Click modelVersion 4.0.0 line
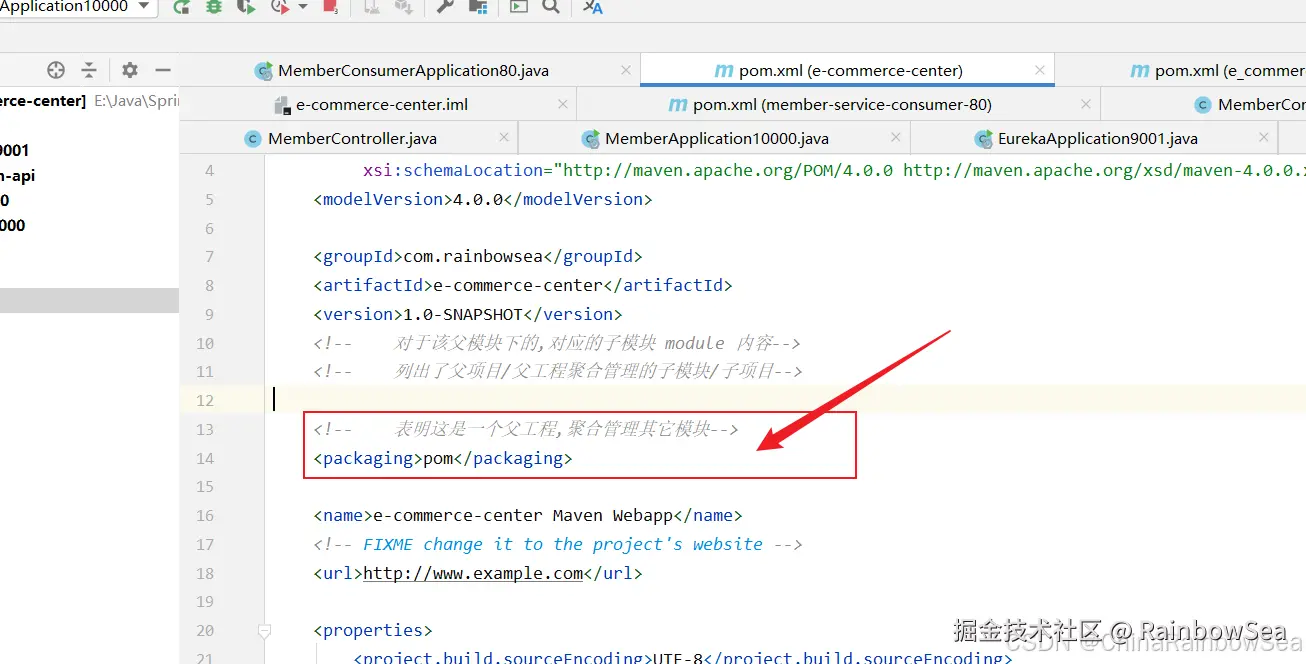This screenshot has height=664, width=1306. [483, 199]
